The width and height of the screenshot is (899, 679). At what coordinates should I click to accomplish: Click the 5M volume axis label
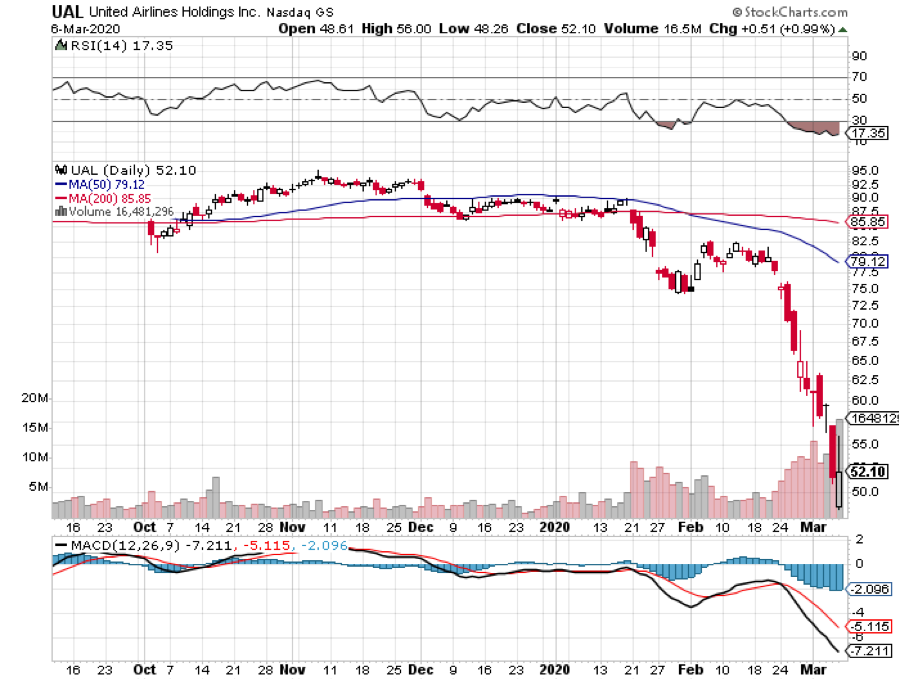(x=38, y=487)
